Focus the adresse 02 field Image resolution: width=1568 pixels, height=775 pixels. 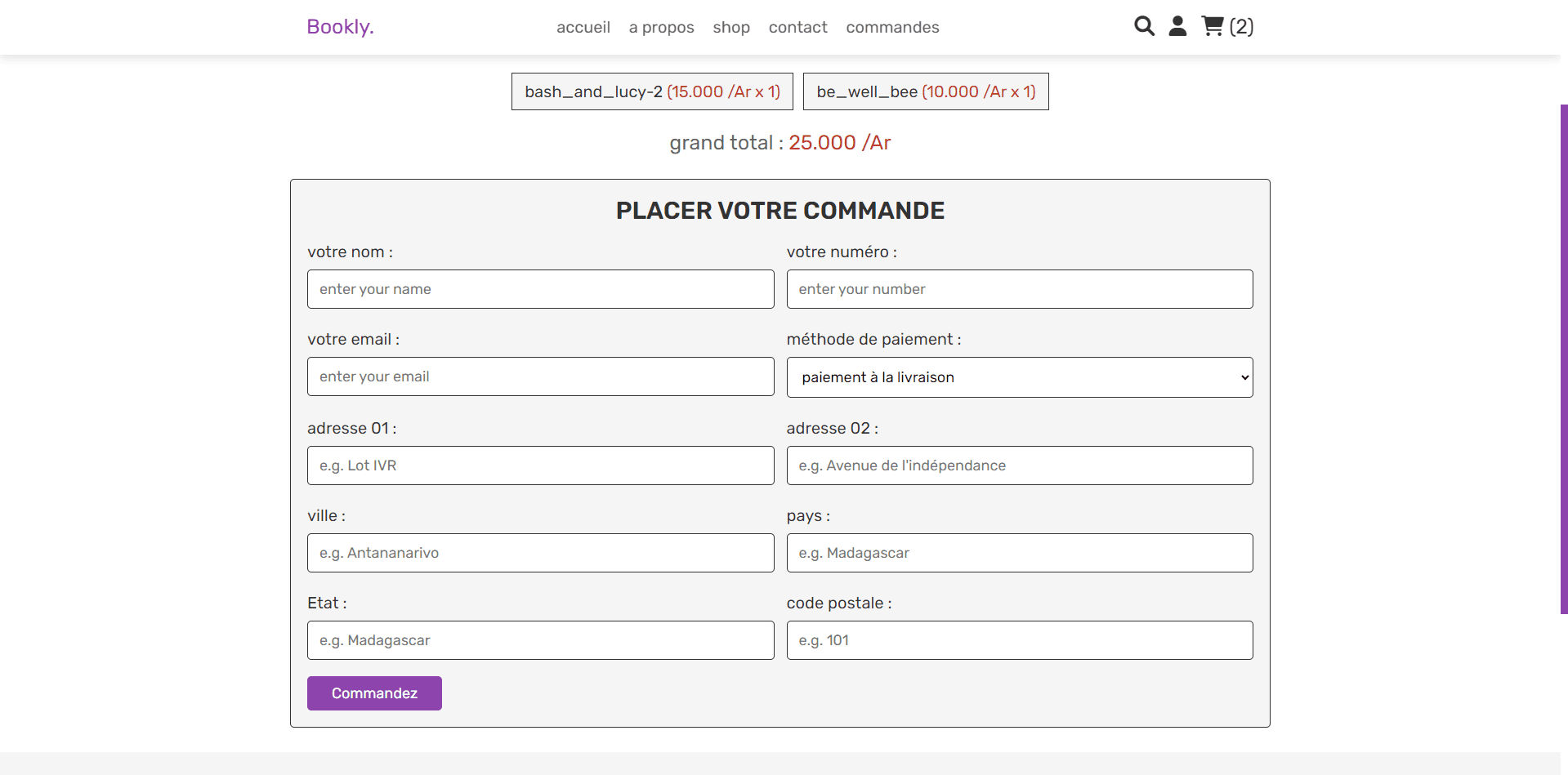[x=1019, y=465]
